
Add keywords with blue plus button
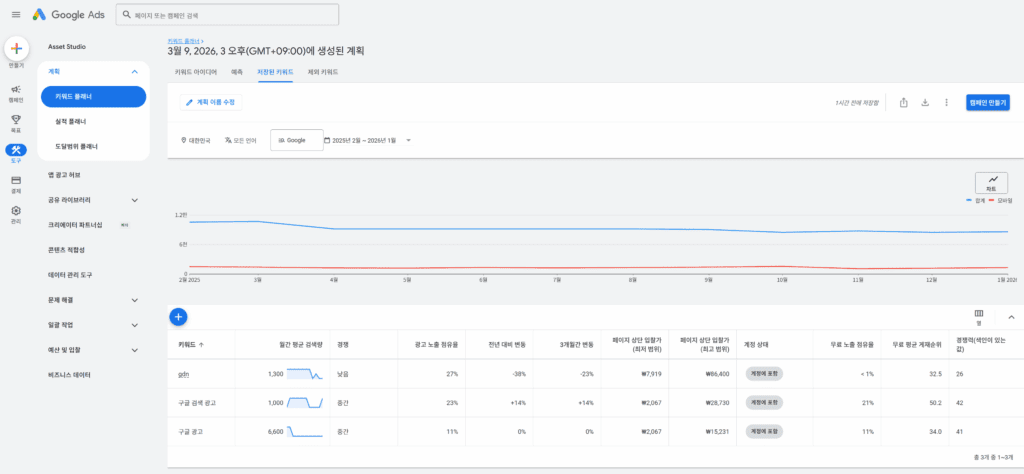pyautogui.click(x=179, y=316)
